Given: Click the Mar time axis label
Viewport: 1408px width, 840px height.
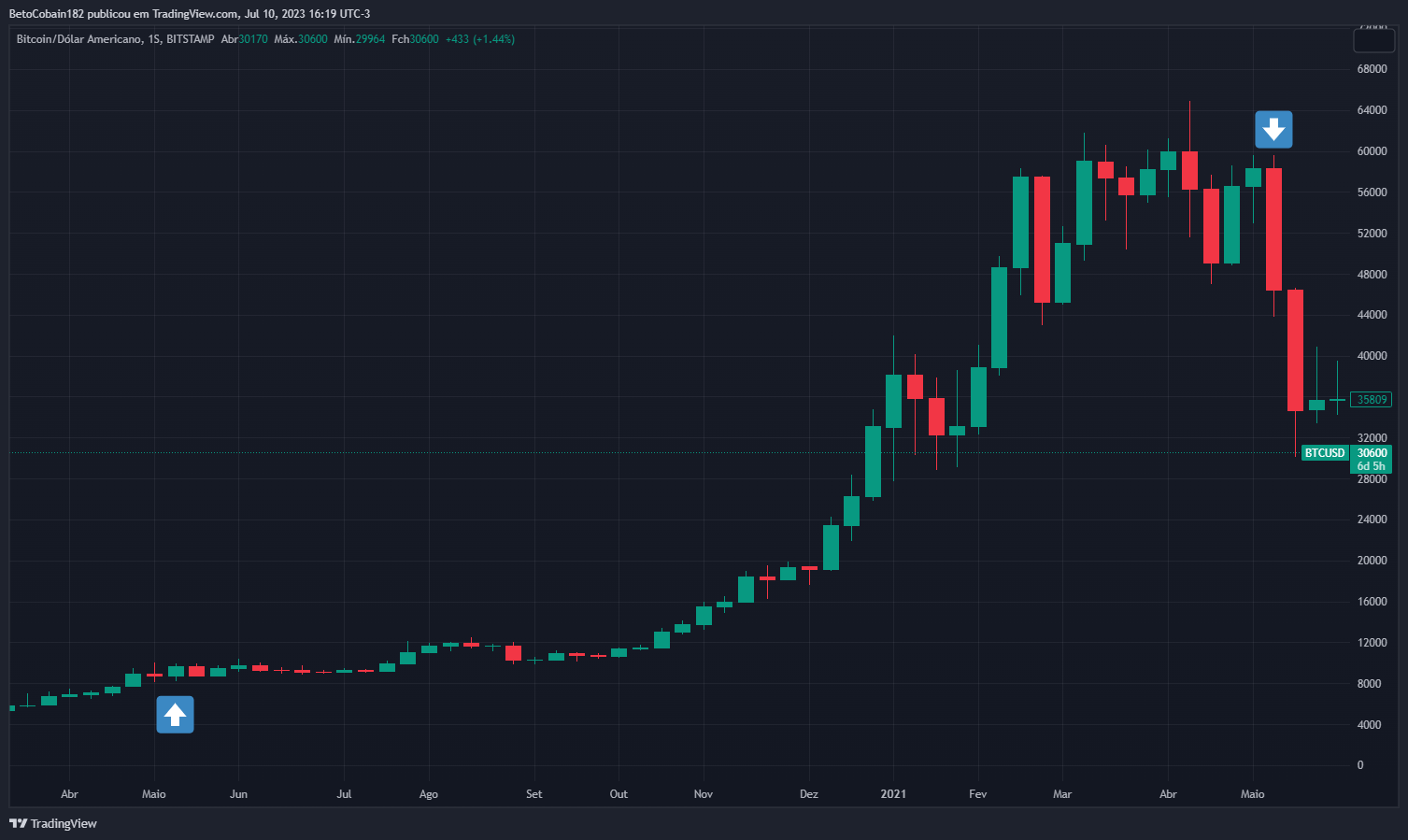Looking at the screenshot, I should click(1062, 794).
